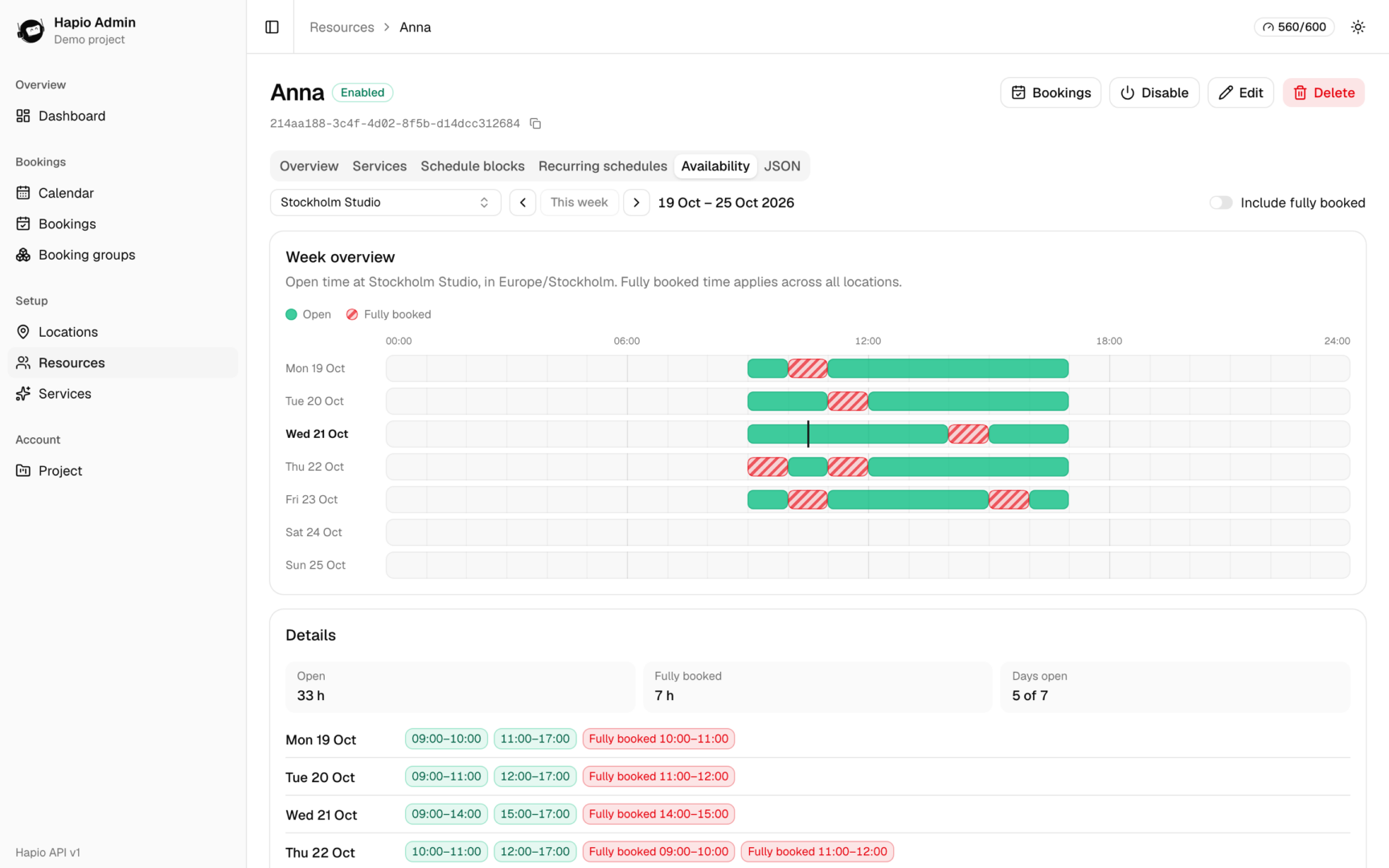Navigate to Resources breadcrumb
This screenshot has width=1389, height=868.
[342, 27]
